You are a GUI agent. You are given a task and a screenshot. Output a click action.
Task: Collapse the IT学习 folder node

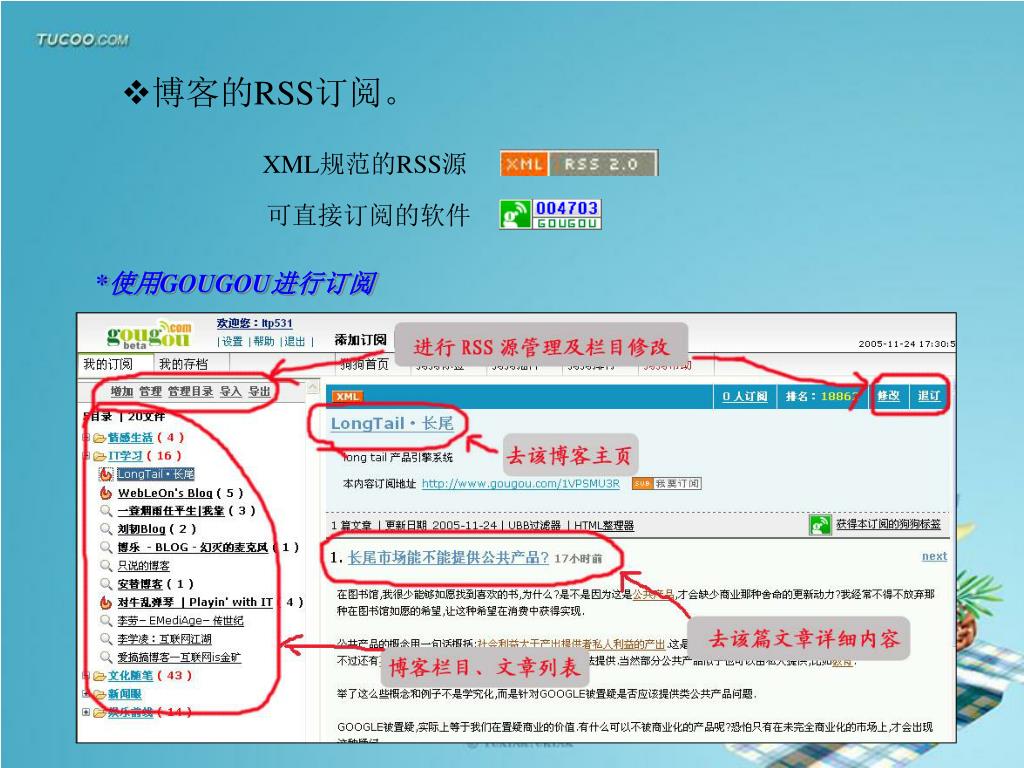tap(86, 455)
